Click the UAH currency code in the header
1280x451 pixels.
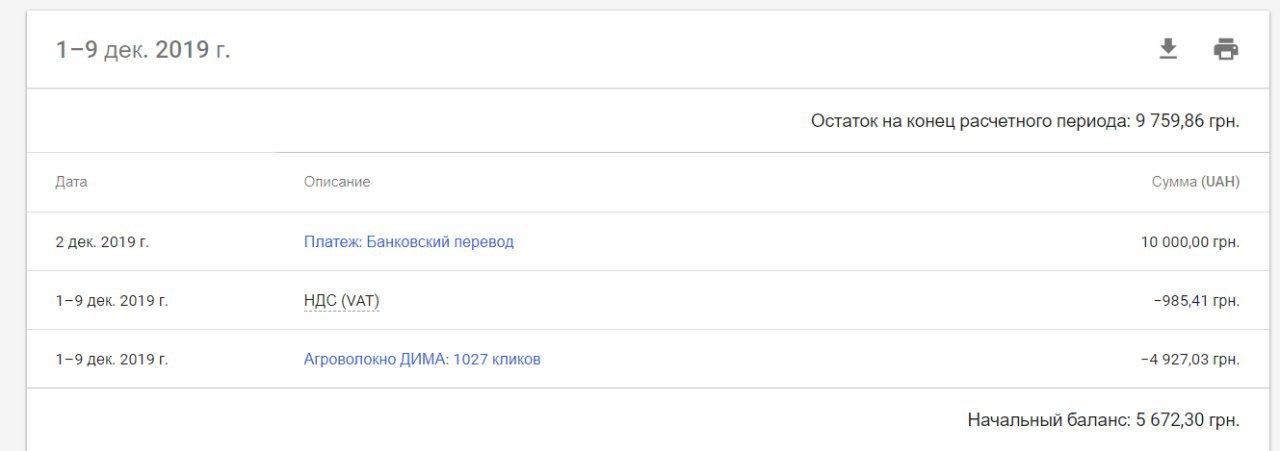[1221, 182]
